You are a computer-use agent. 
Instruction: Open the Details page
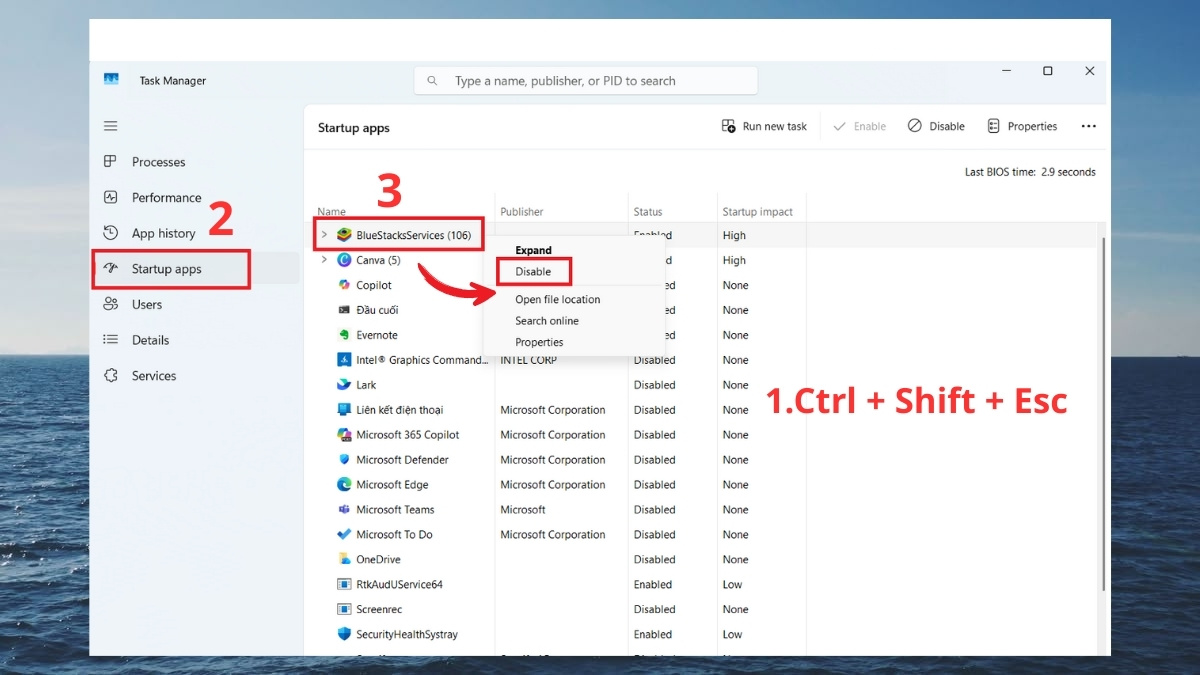150,340
